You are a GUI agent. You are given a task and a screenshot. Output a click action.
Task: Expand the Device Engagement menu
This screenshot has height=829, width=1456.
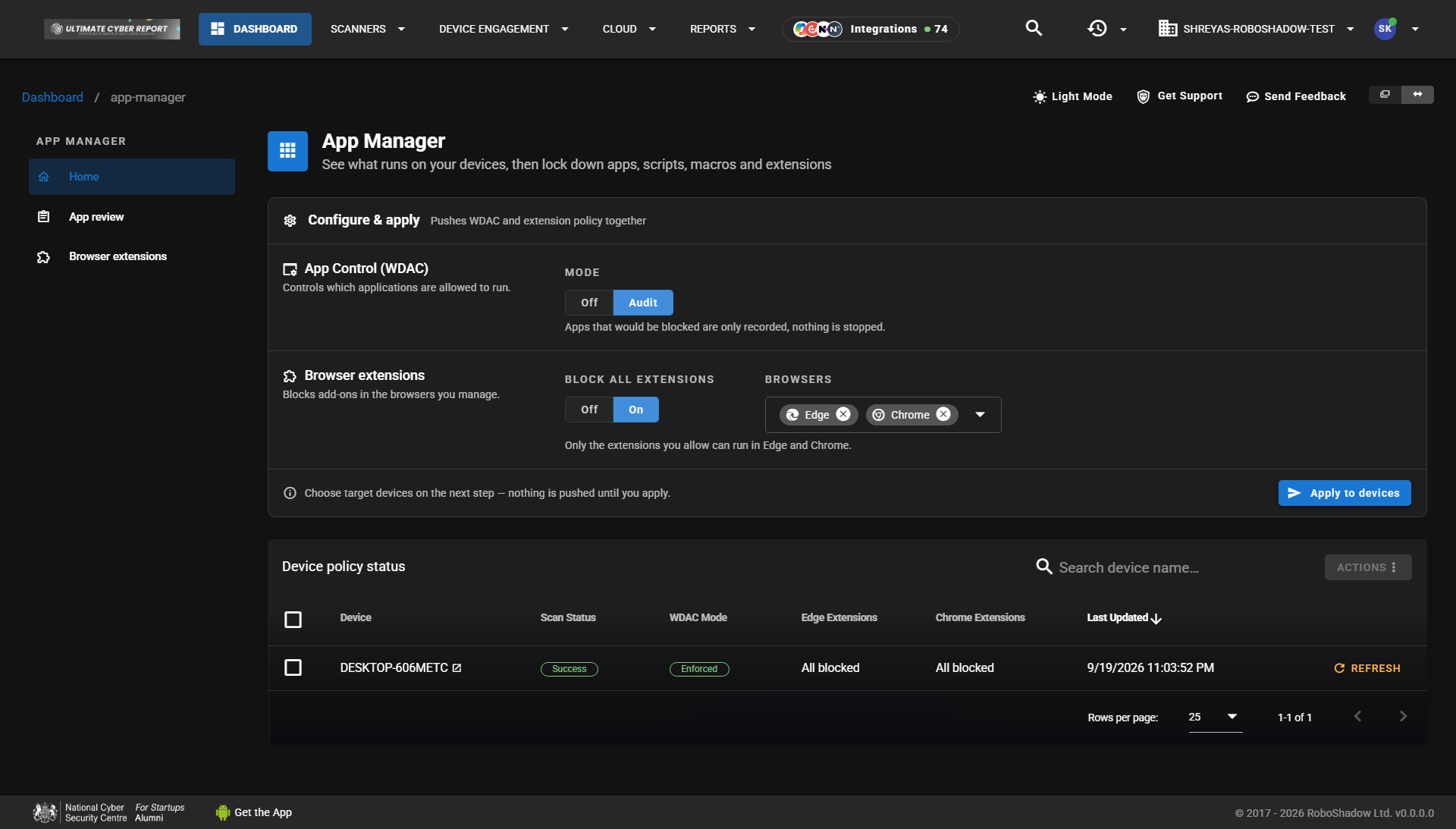pos(504,29)
